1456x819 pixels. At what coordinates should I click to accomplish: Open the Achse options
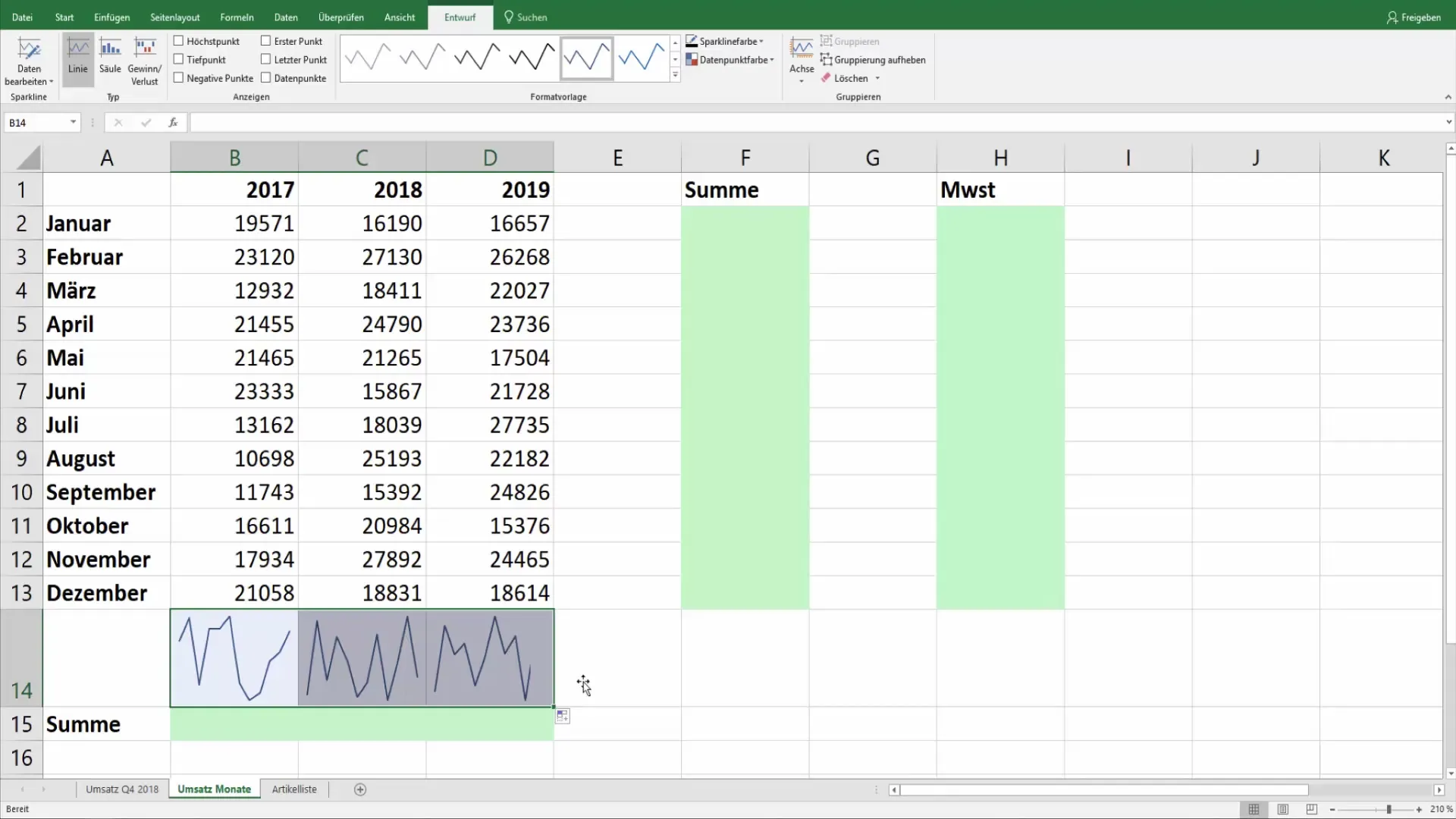802,61
